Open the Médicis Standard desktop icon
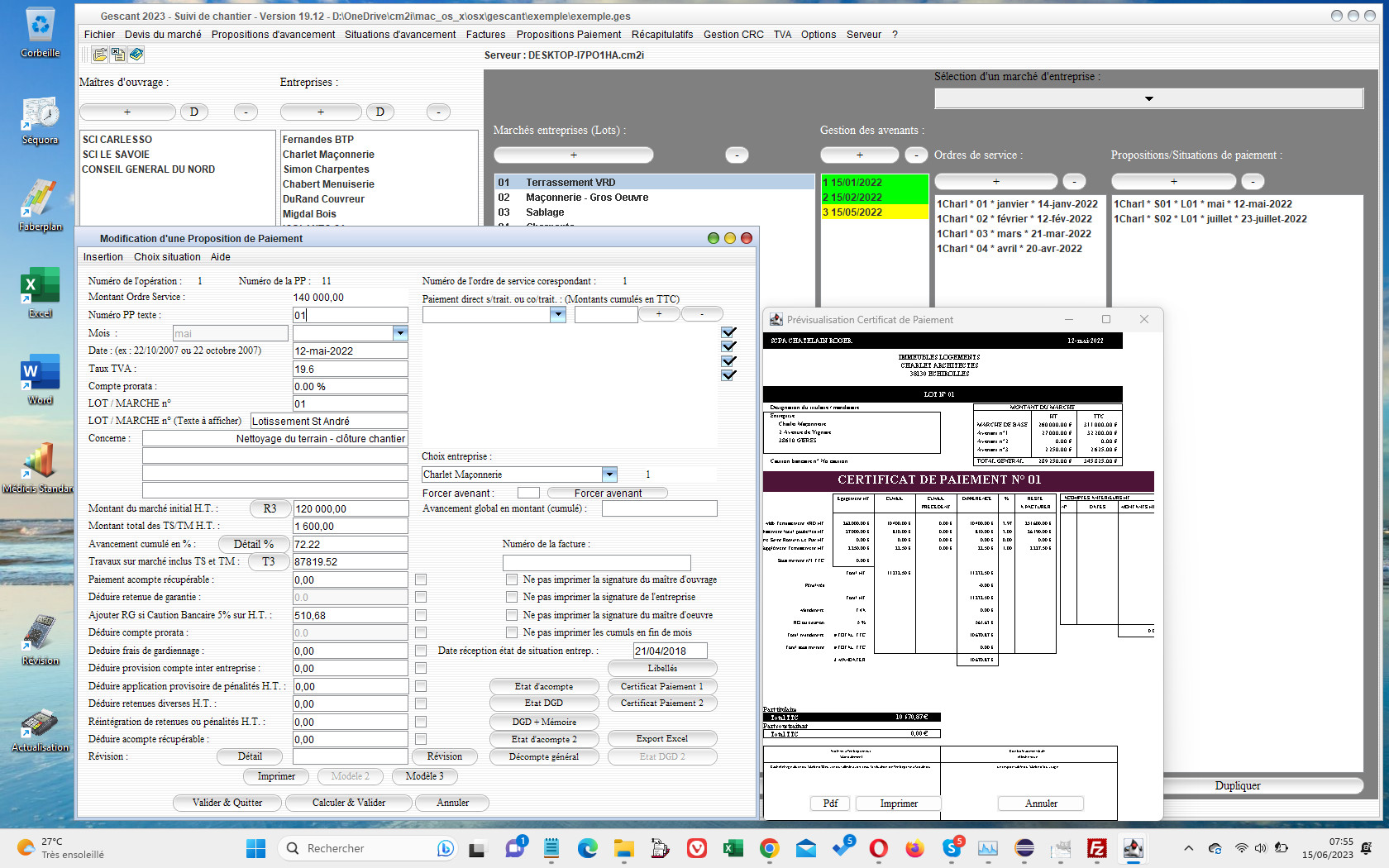Screen dimensions: 1389x868 [40, 467]
